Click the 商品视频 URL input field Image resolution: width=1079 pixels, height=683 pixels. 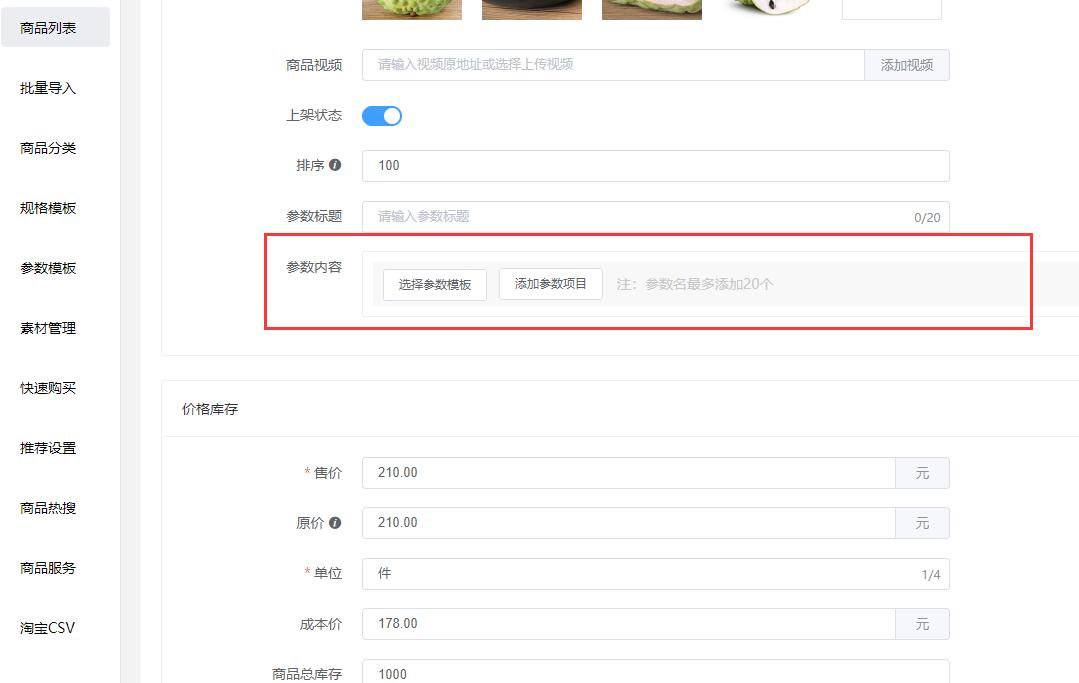tap(613, 65)
